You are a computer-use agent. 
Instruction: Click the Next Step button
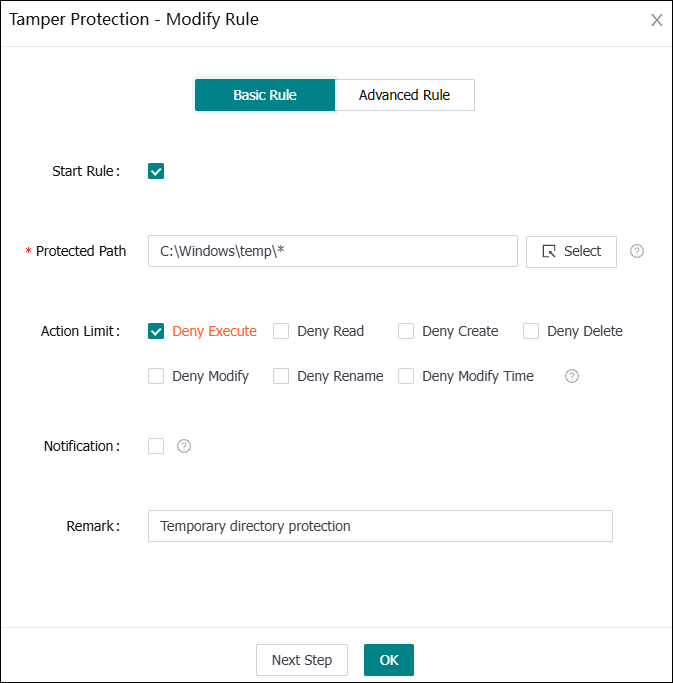pyautogui.click(x=301, y=660)
